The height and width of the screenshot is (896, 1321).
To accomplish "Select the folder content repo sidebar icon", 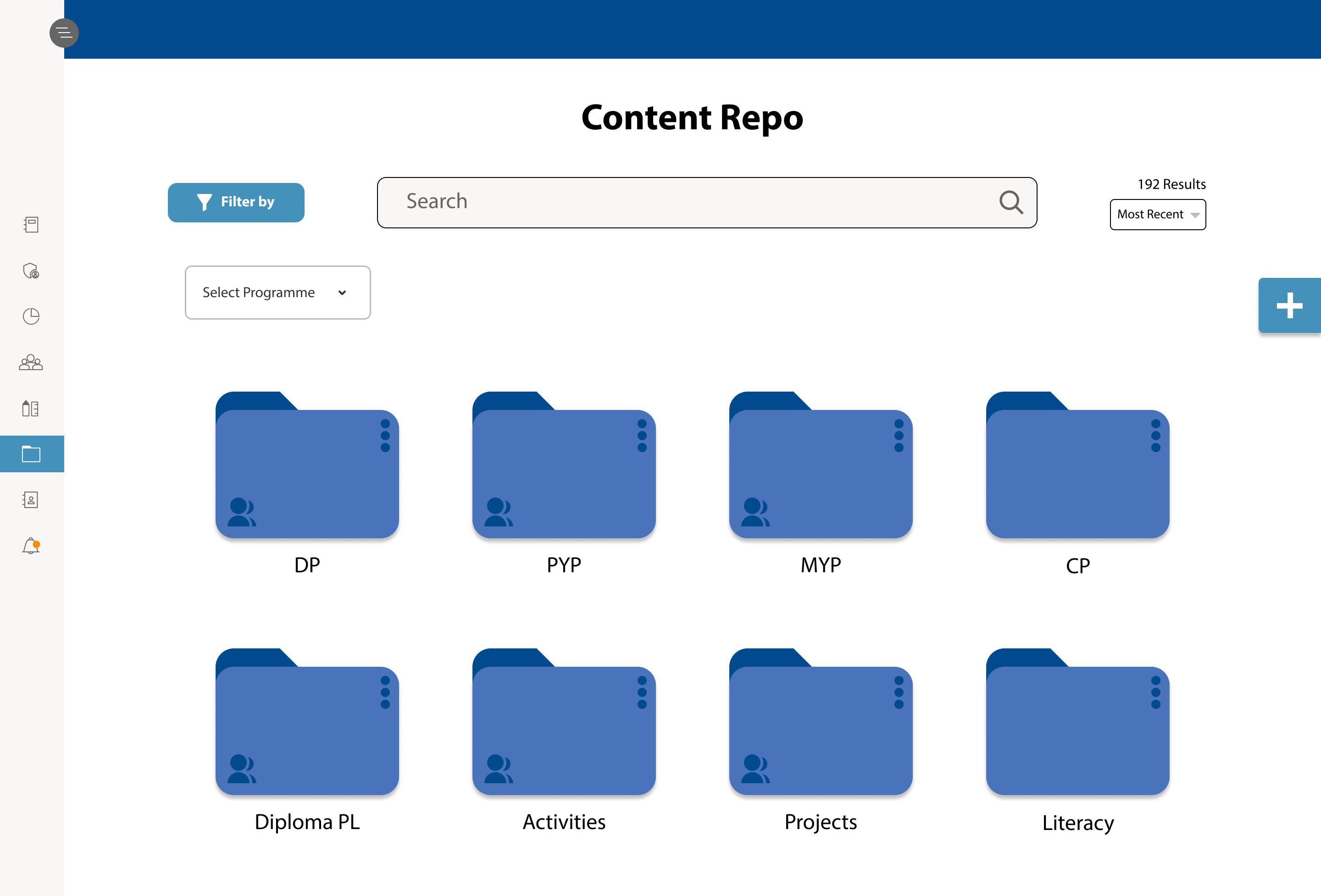I will pyautogui.click(x=31, y=454).
